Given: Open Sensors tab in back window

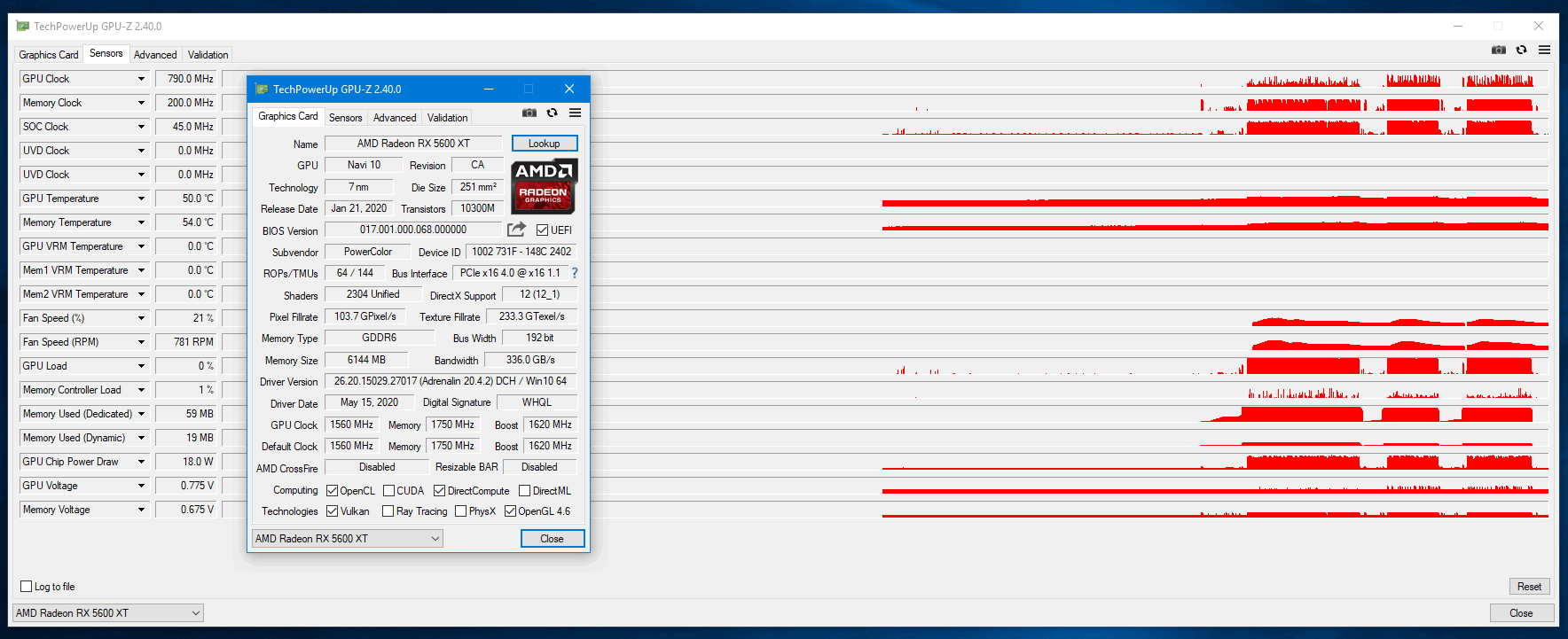Looking at the screenshot, I should coord(106,53).
